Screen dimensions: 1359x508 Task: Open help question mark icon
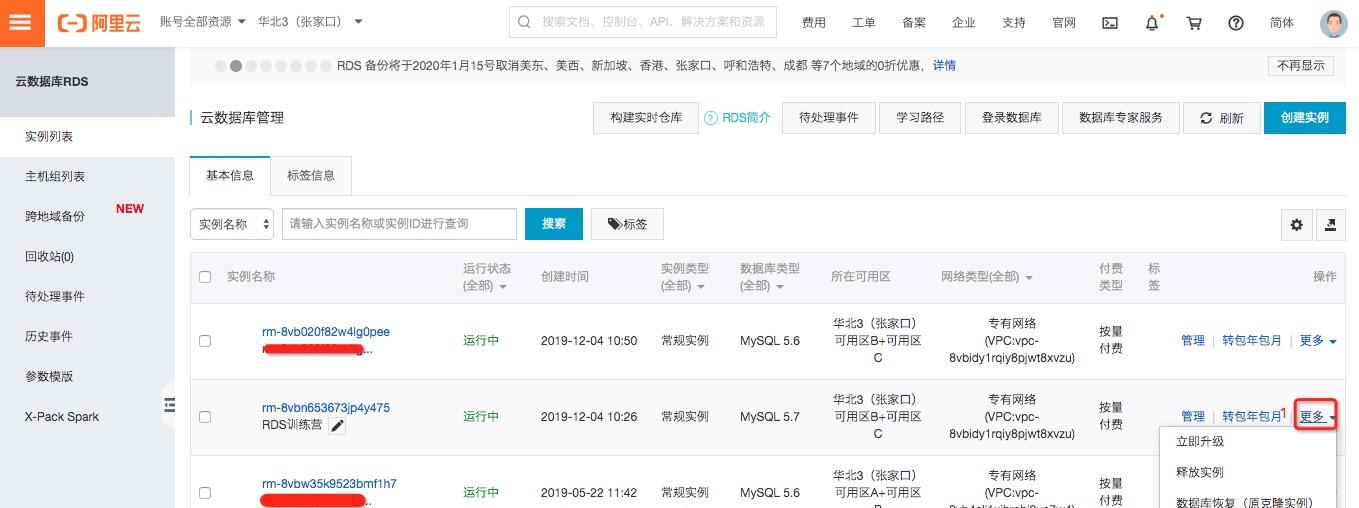point(1236,22)
